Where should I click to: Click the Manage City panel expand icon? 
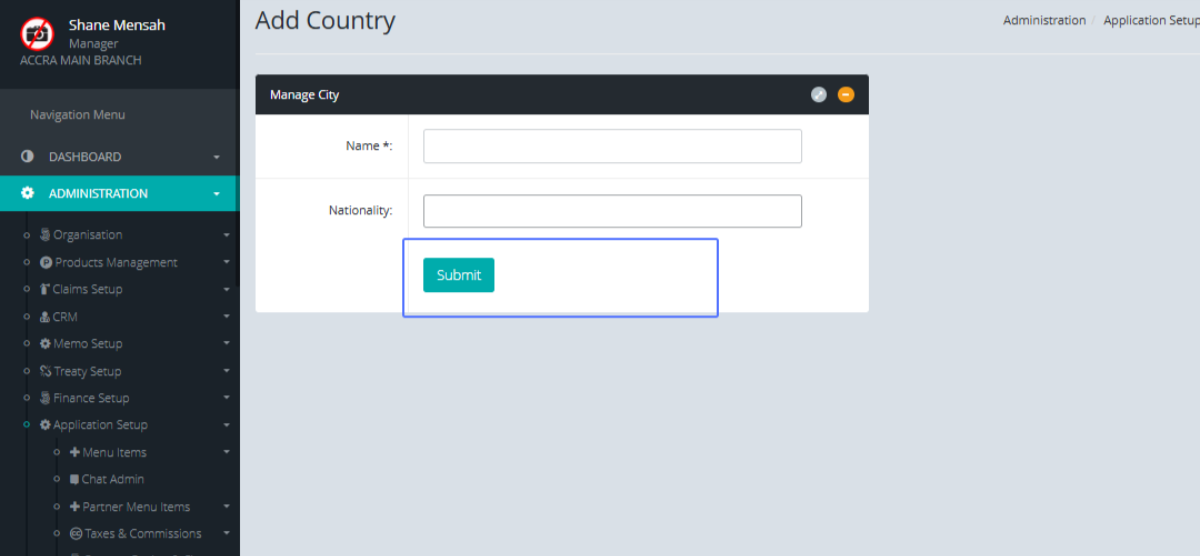818,95
